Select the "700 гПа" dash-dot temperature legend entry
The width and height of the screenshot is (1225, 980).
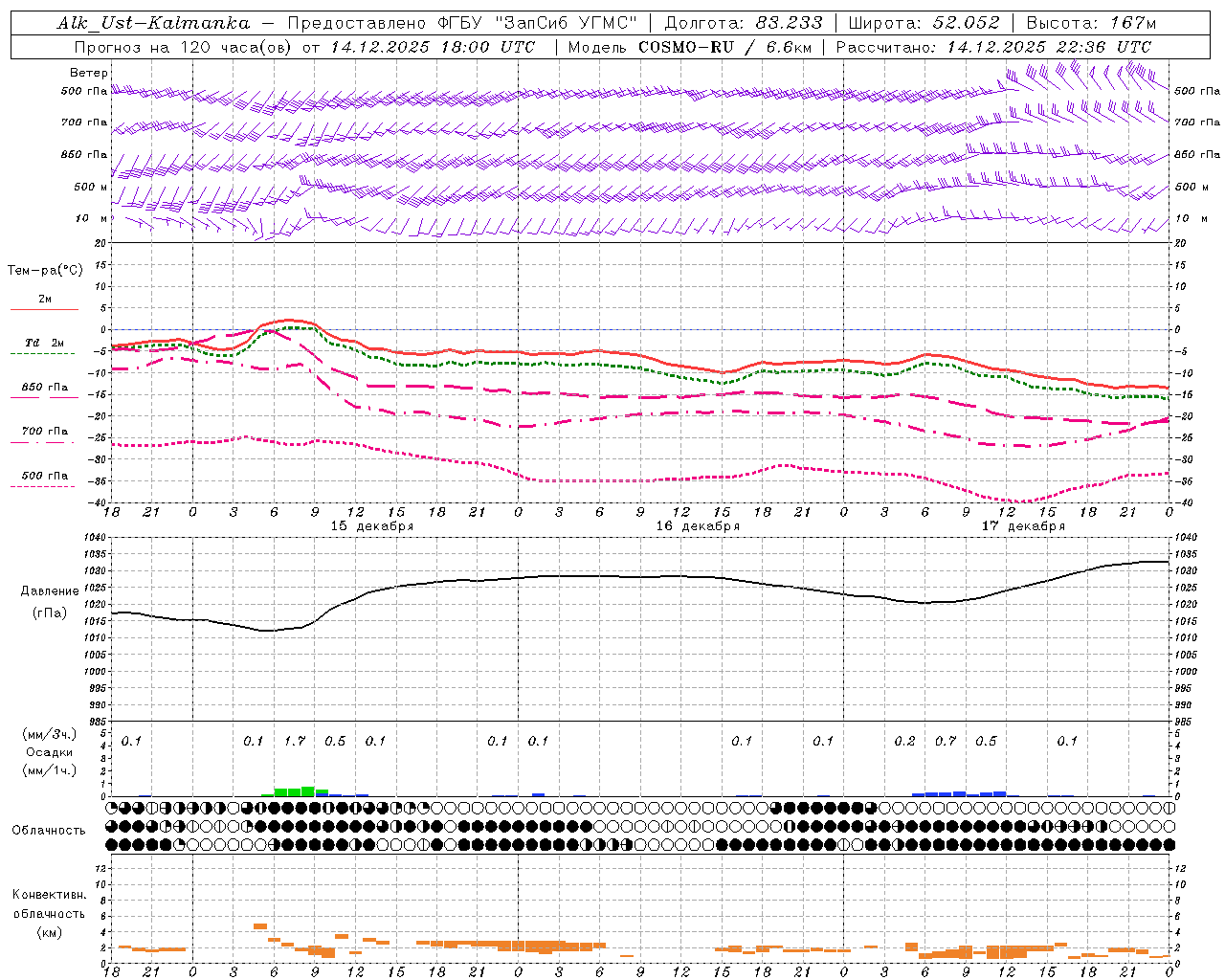(x=45, y=432)
